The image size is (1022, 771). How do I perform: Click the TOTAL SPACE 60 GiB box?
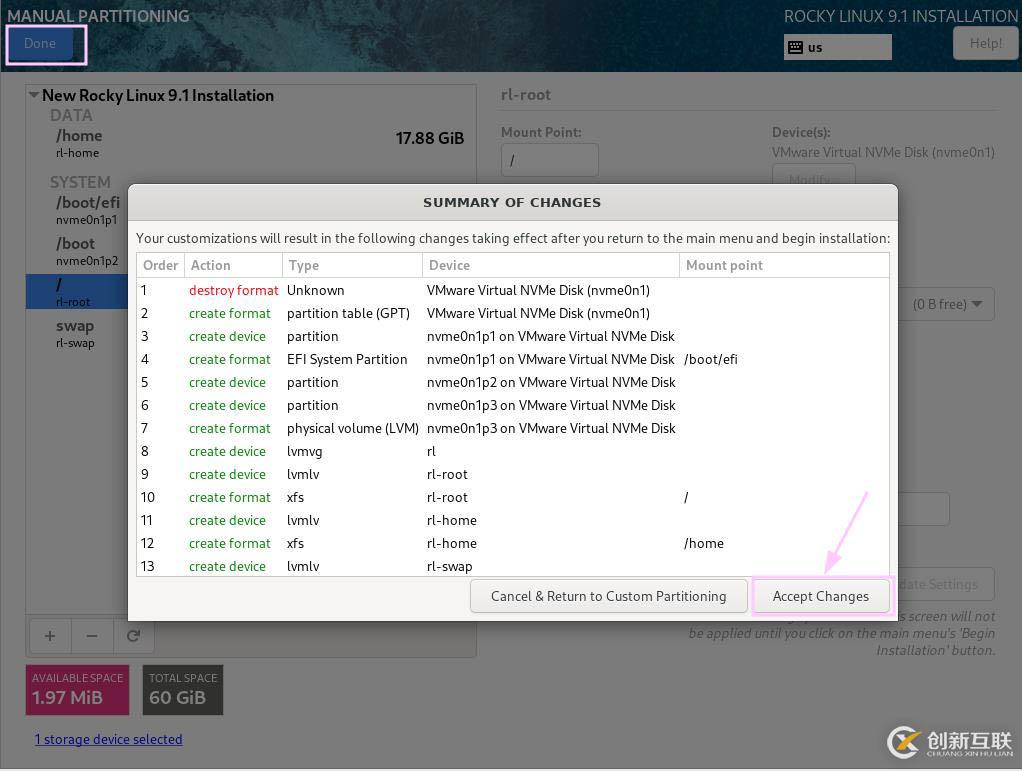click(182, 690)
